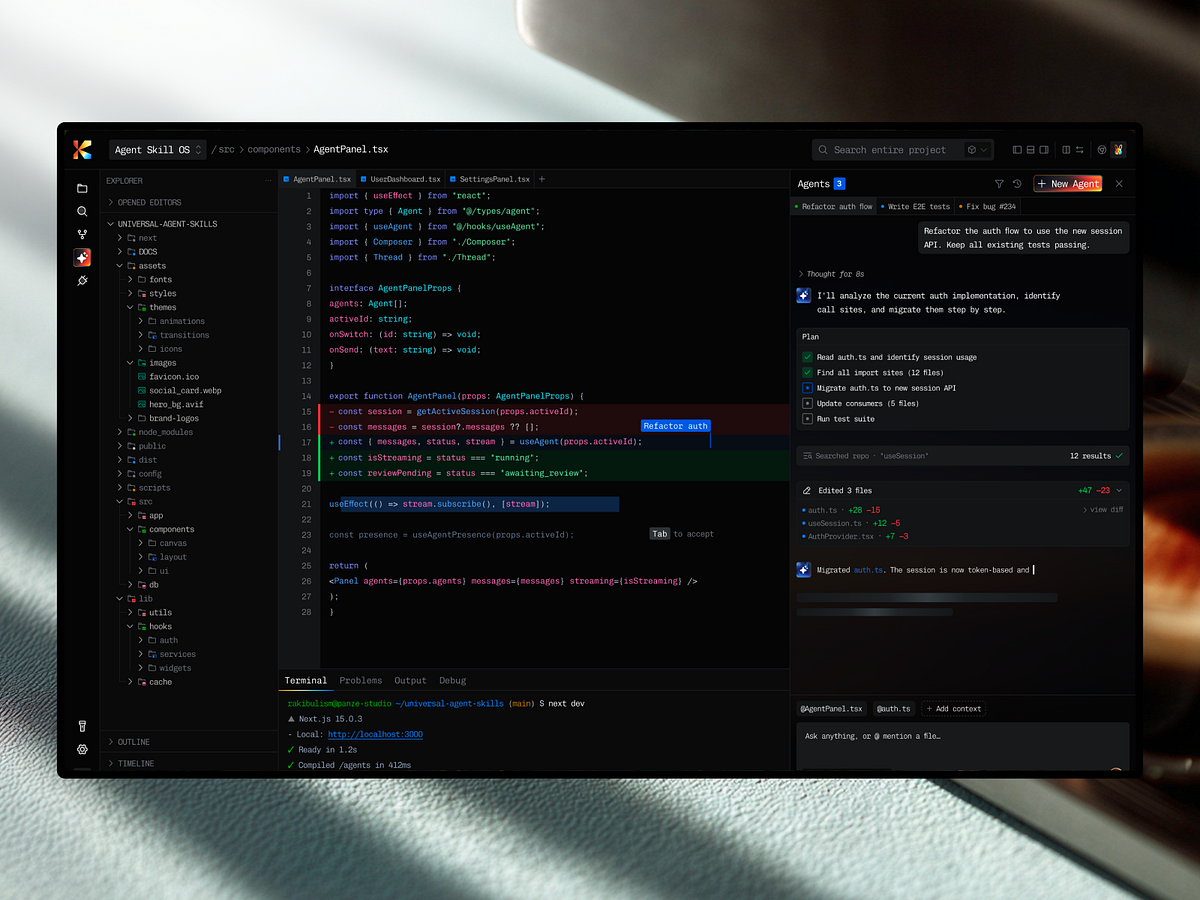Collapse the Edited 3 files section chevron

tap(1119, 491)
